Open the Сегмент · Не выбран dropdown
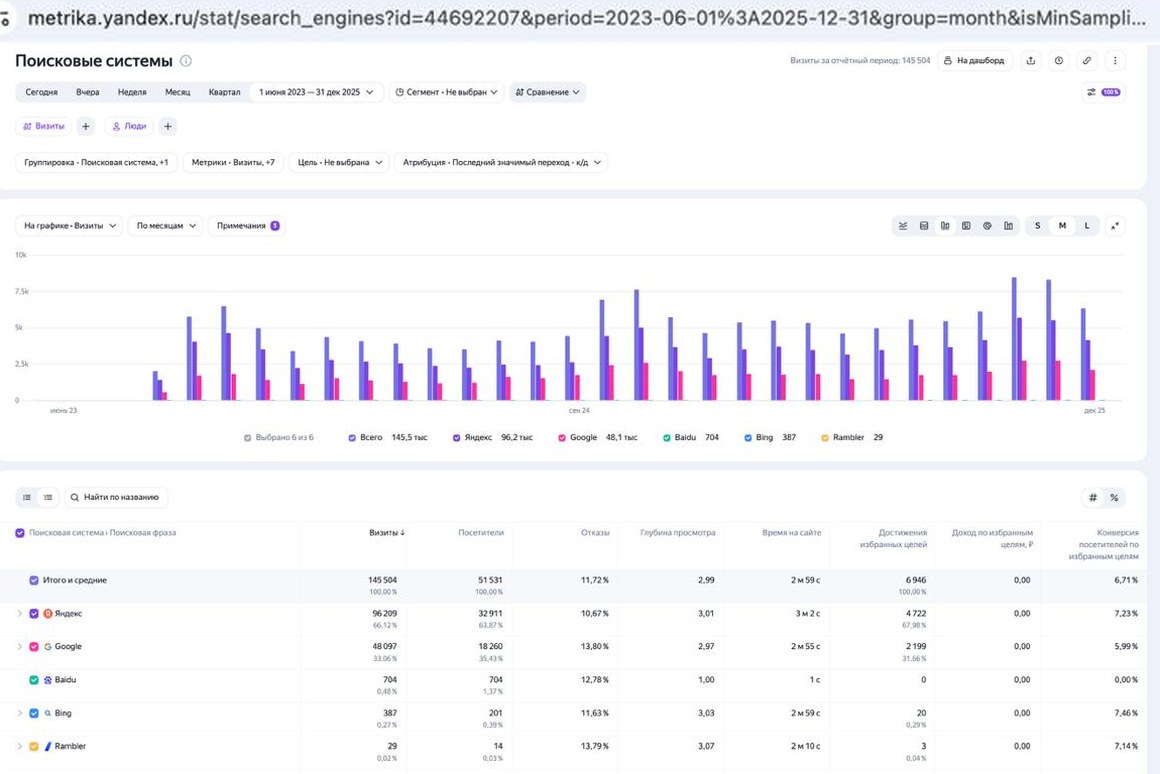1160x774 pixels. point(446,92)
